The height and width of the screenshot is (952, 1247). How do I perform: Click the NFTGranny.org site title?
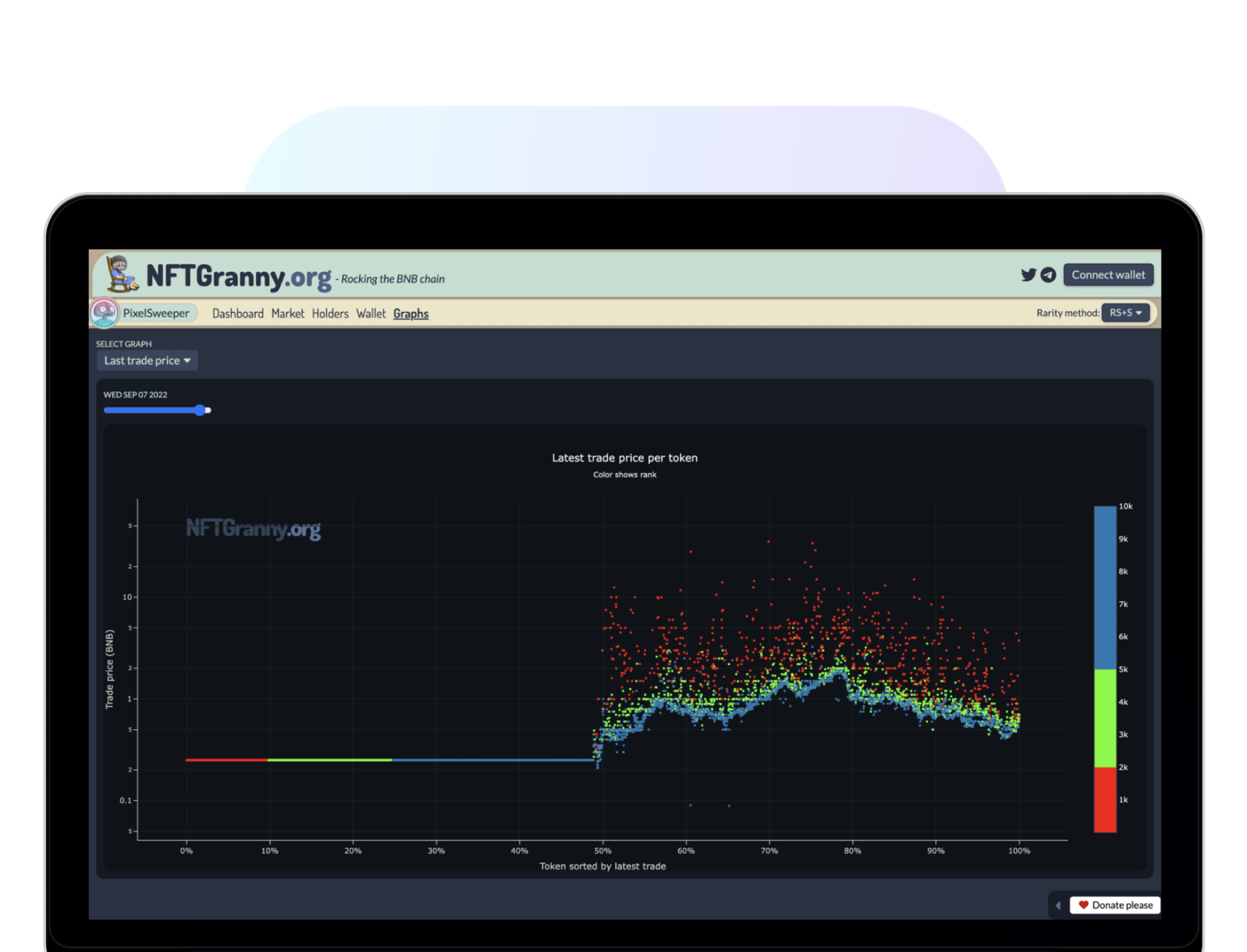click(x=239, y=276)
